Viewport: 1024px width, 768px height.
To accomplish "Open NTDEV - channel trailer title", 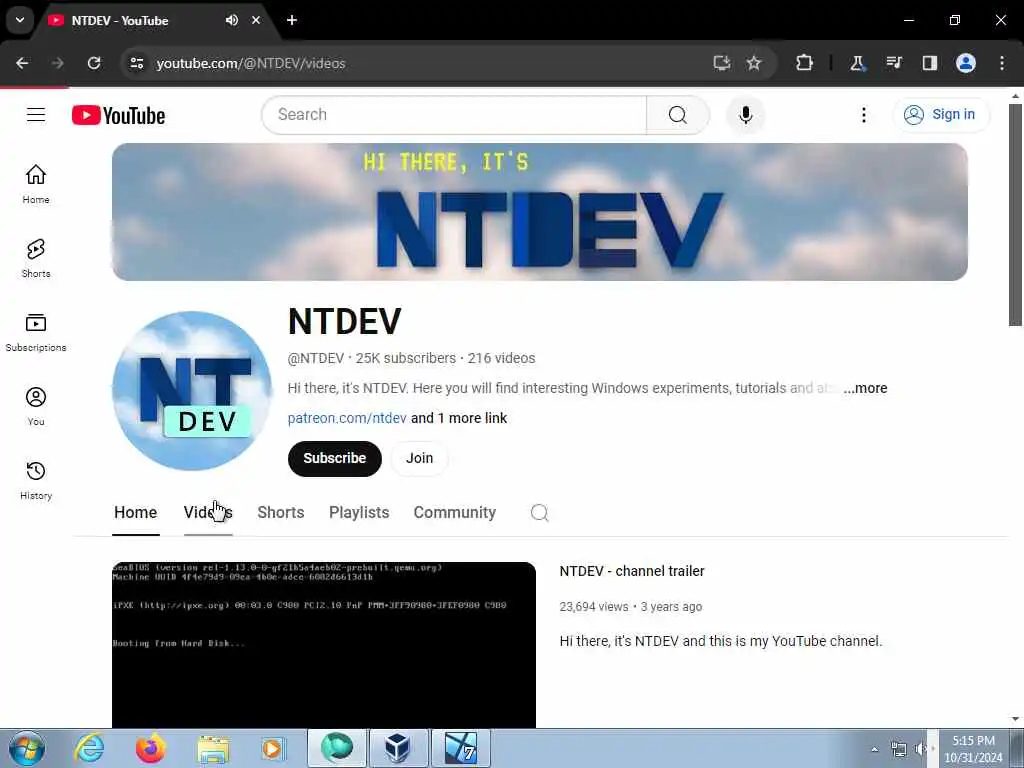I will point(632,571).
